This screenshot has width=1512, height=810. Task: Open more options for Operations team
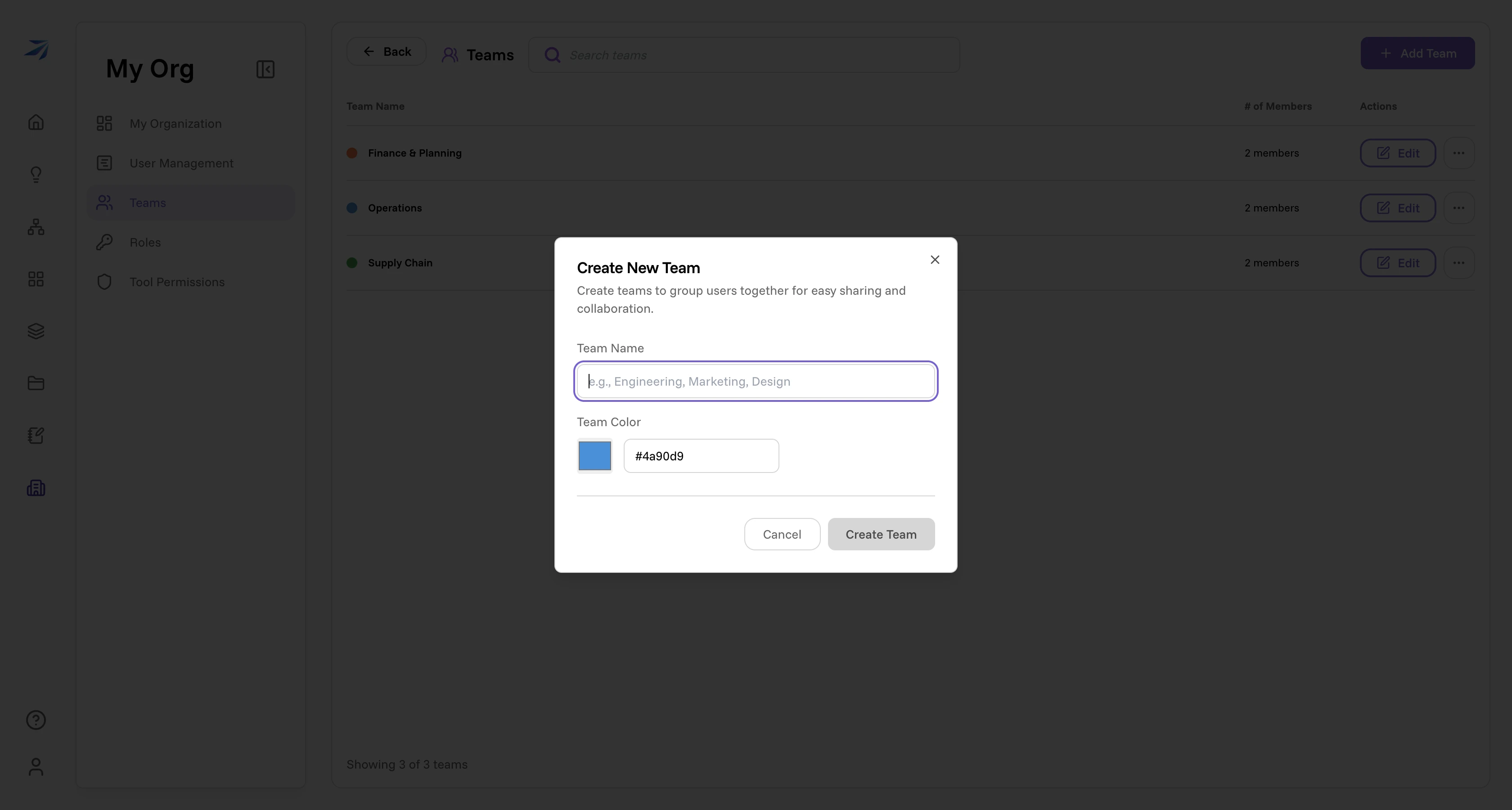[1458, 208]
